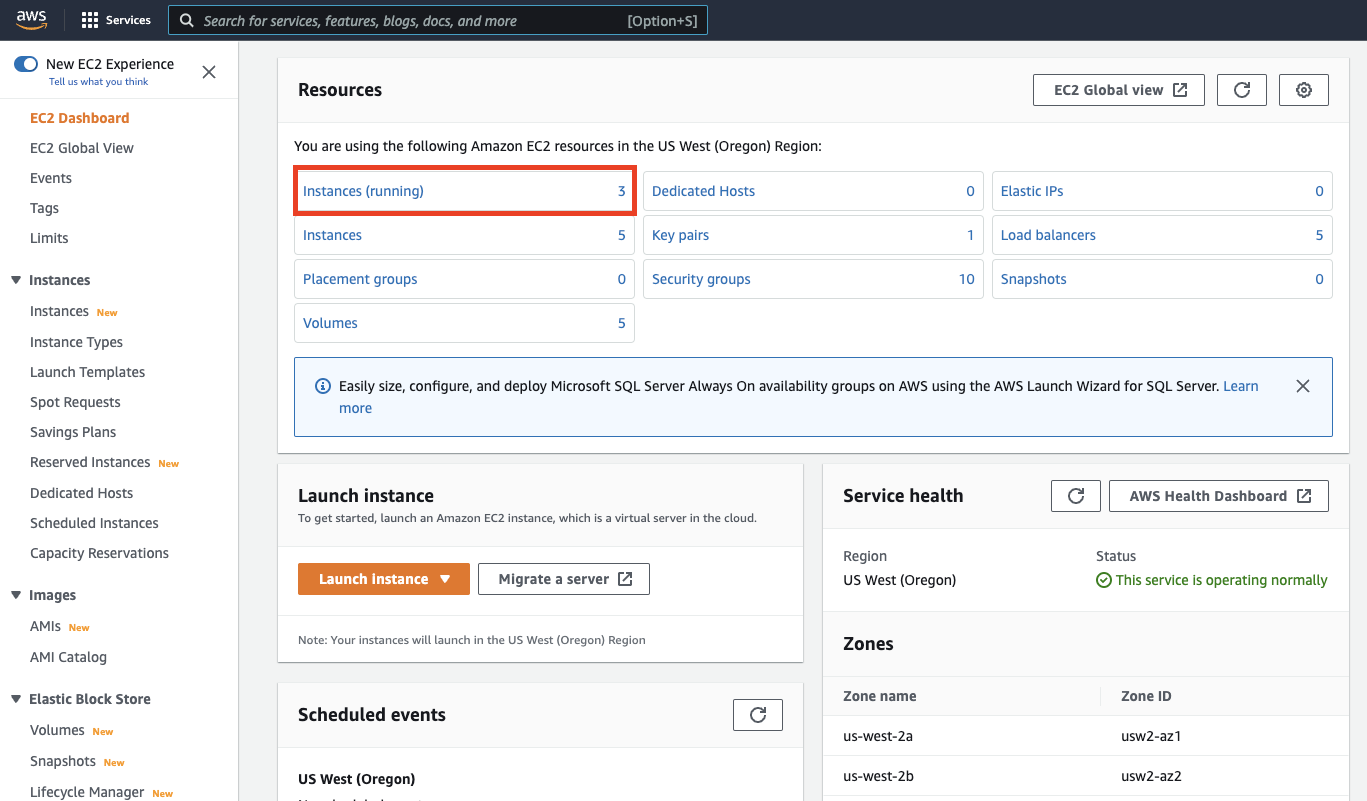Focus the AWS services search field
1367x801 pixels.
coord(438,21)
